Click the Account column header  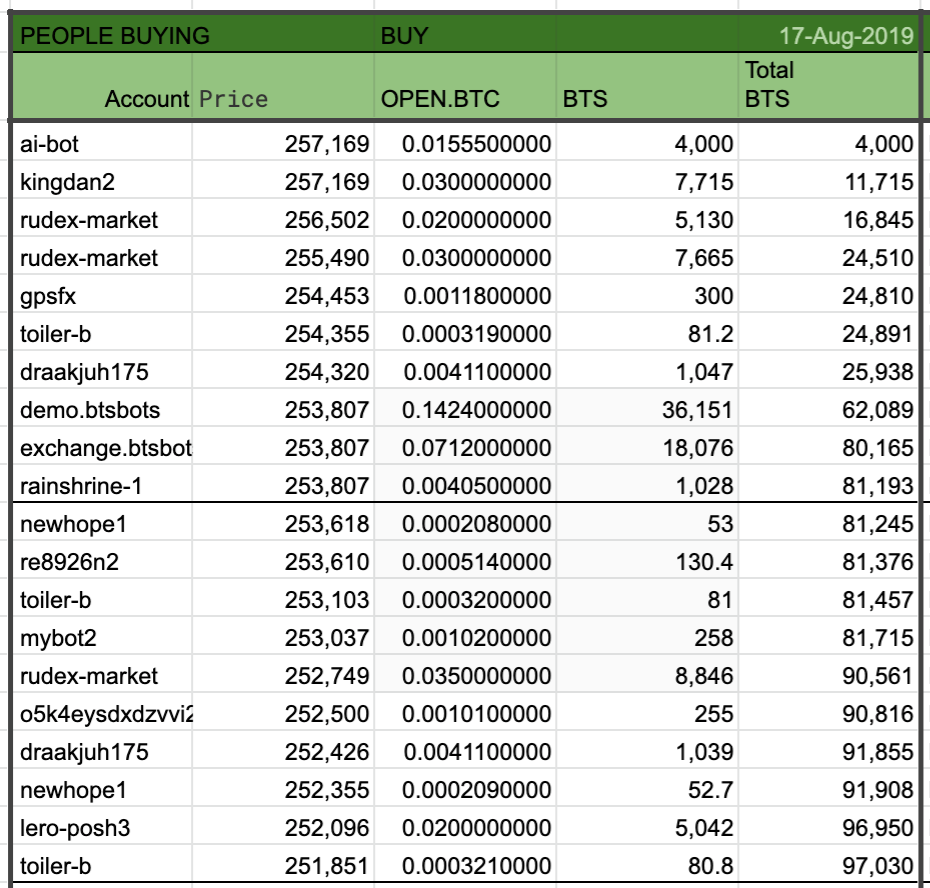click(x=103, y=86)
